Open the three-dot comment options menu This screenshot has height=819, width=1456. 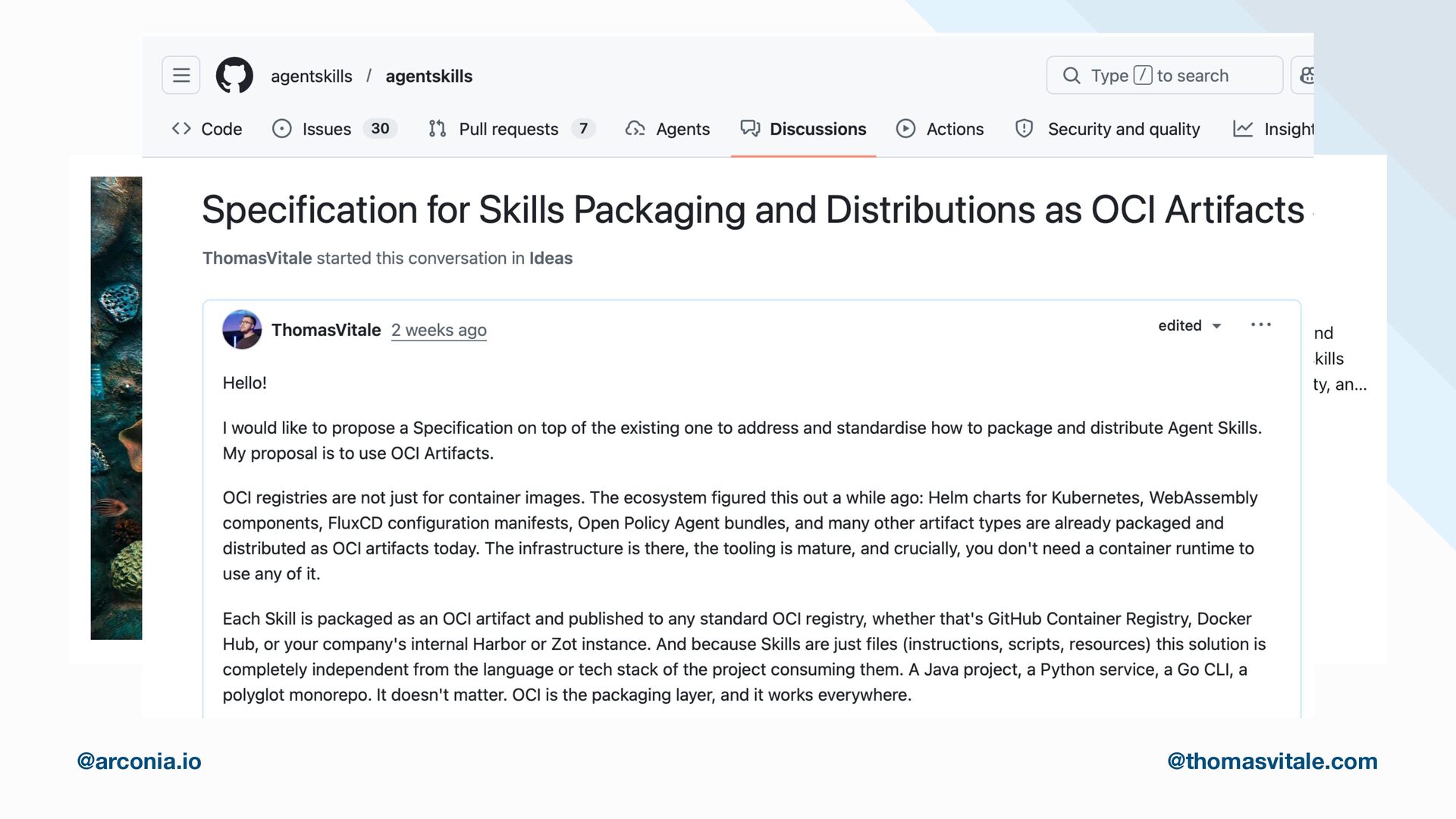[x=1260, y=325]
